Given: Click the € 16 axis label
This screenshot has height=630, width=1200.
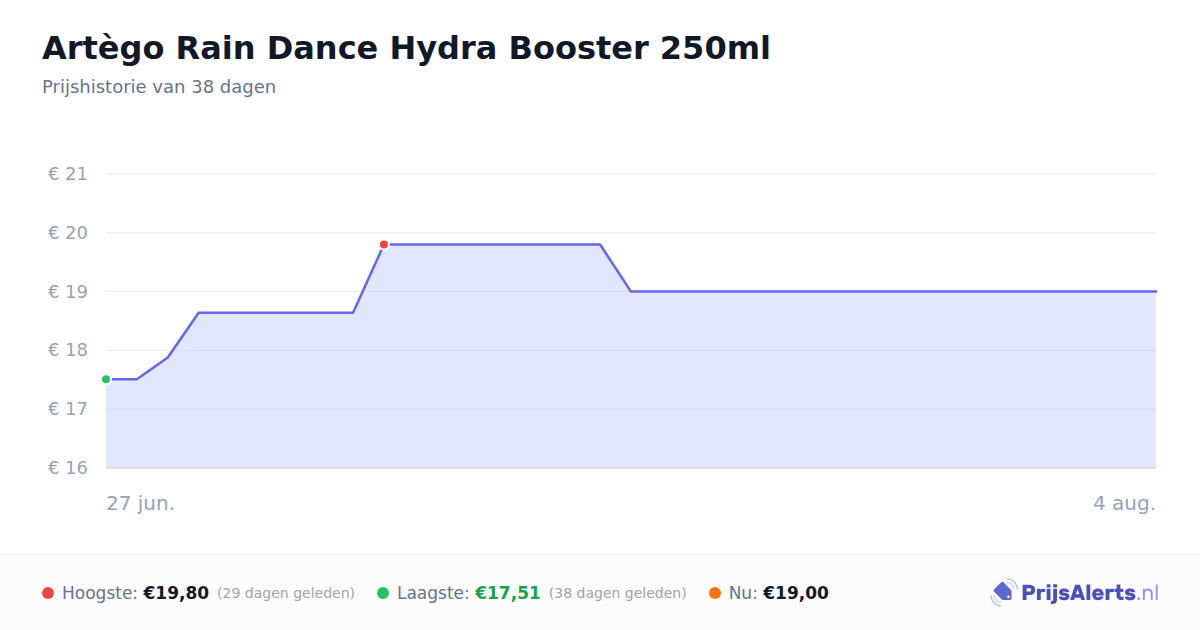Looking at the screenshot, I should pos(68,468).
